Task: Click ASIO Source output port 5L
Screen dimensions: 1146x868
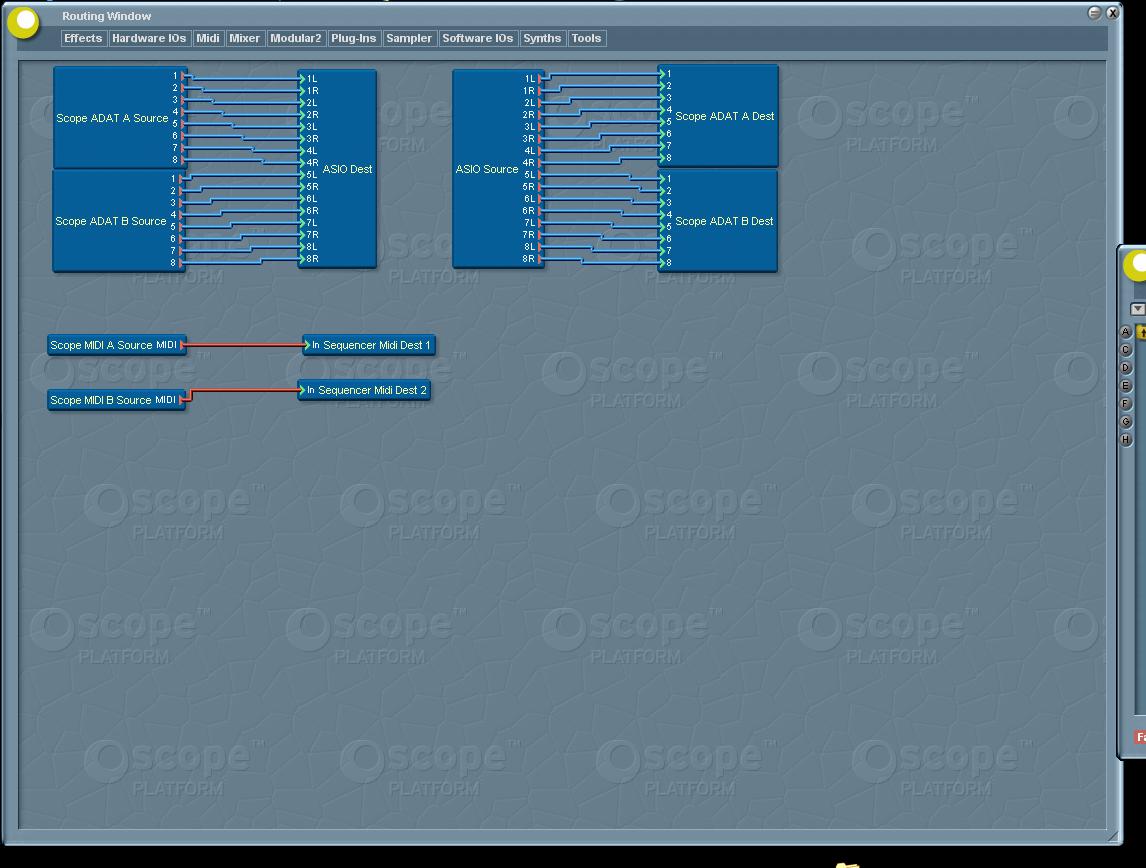Action: 540,175
